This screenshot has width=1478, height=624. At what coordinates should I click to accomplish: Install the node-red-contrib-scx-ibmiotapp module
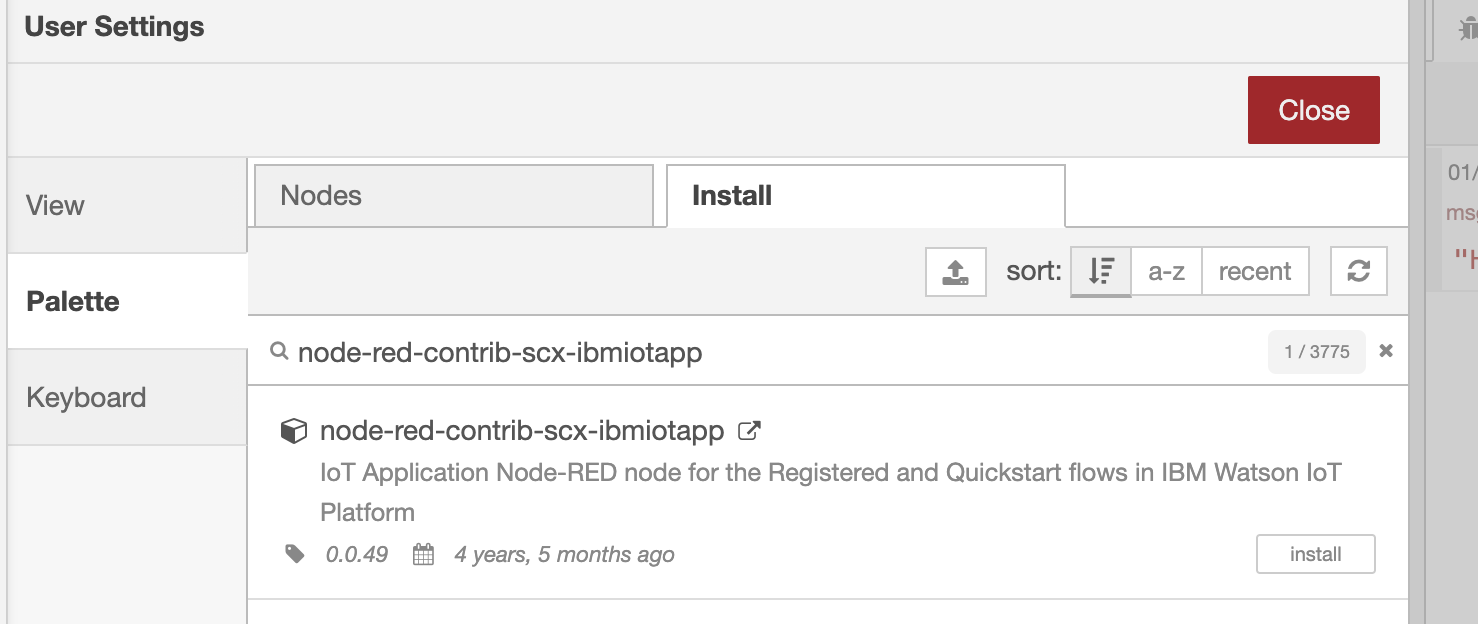(1315, 554)
